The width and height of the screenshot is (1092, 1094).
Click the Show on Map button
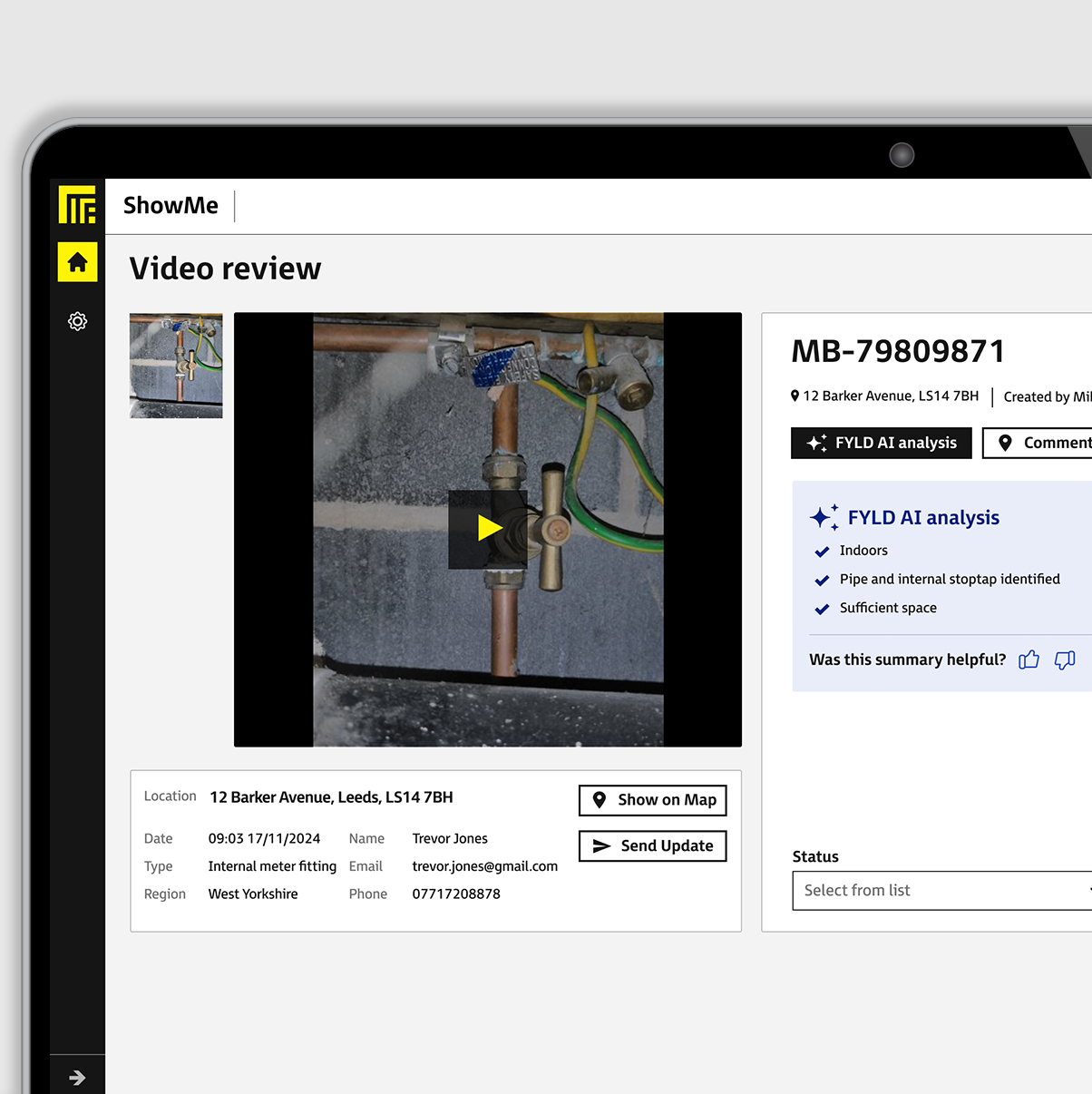pos(653,800)
